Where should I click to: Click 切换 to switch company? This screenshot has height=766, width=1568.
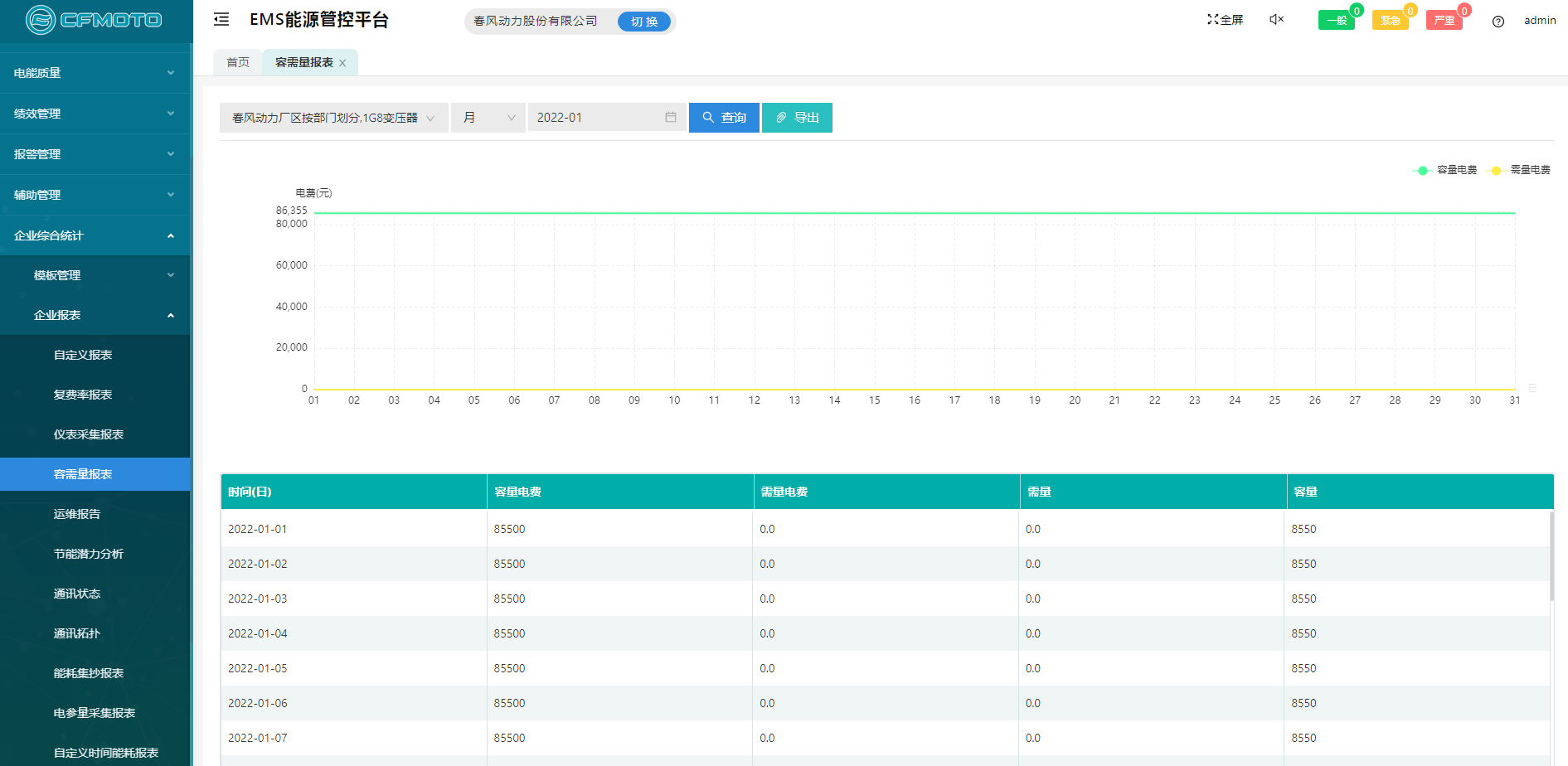click(643, 22)
